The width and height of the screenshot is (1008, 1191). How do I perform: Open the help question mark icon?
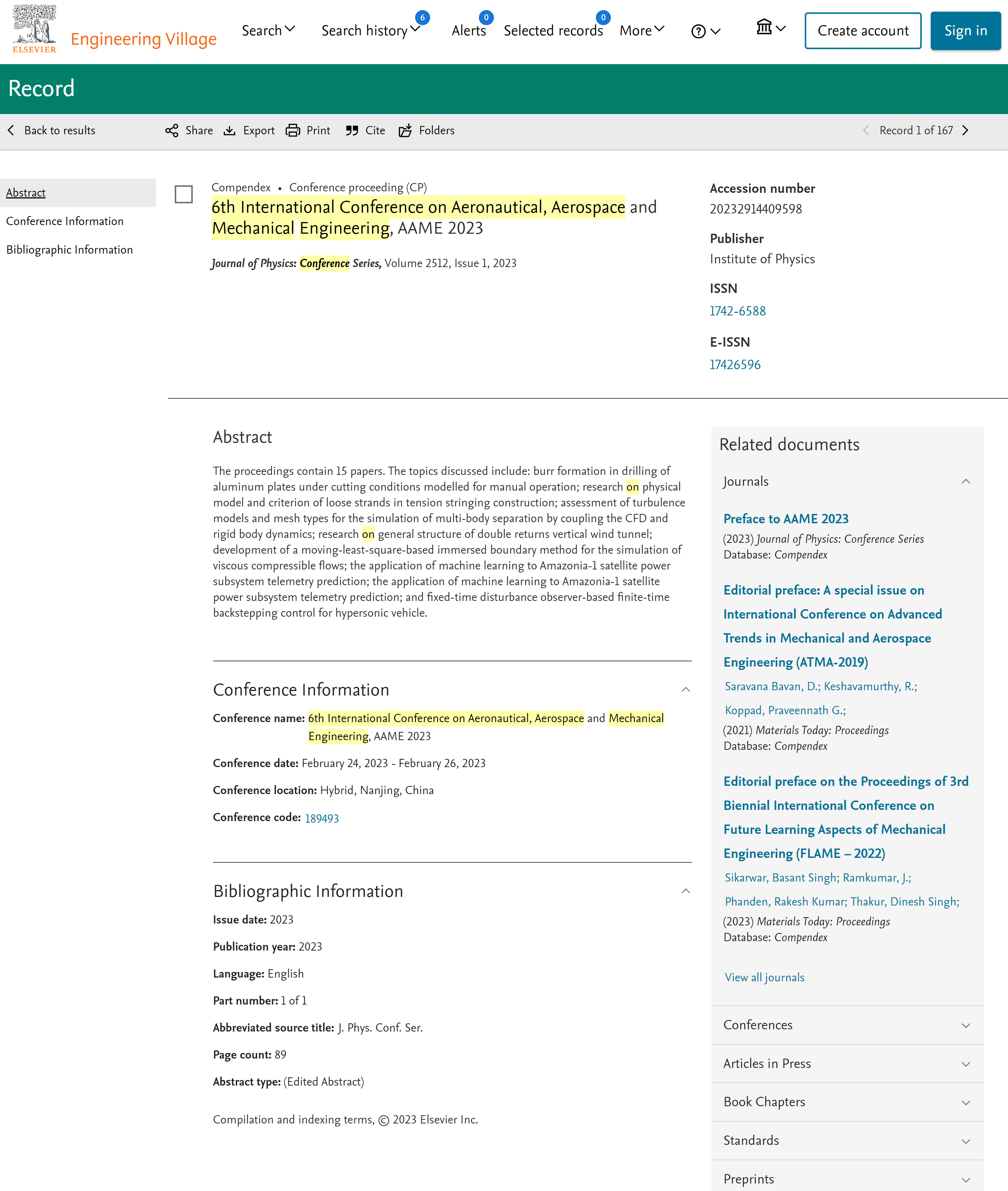(x=698, y=32)
